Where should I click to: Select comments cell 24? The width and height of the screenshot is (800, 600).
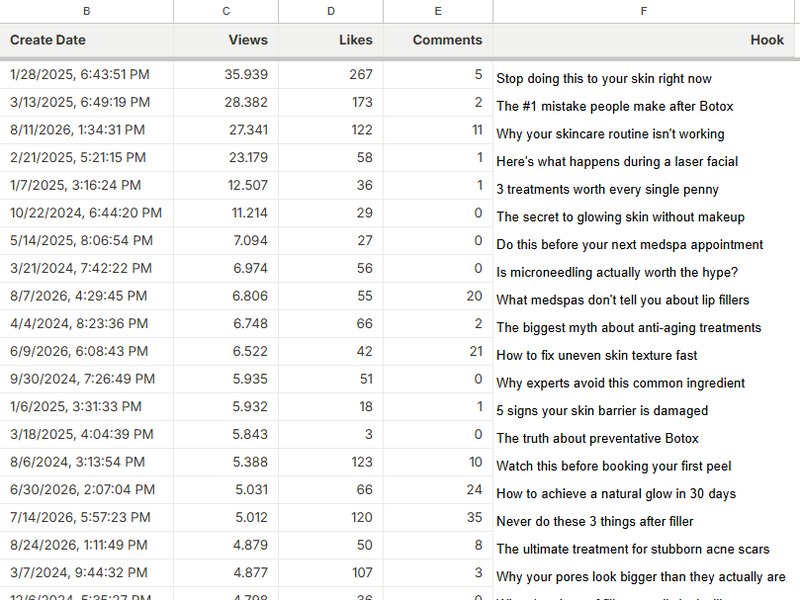(438, 489)
